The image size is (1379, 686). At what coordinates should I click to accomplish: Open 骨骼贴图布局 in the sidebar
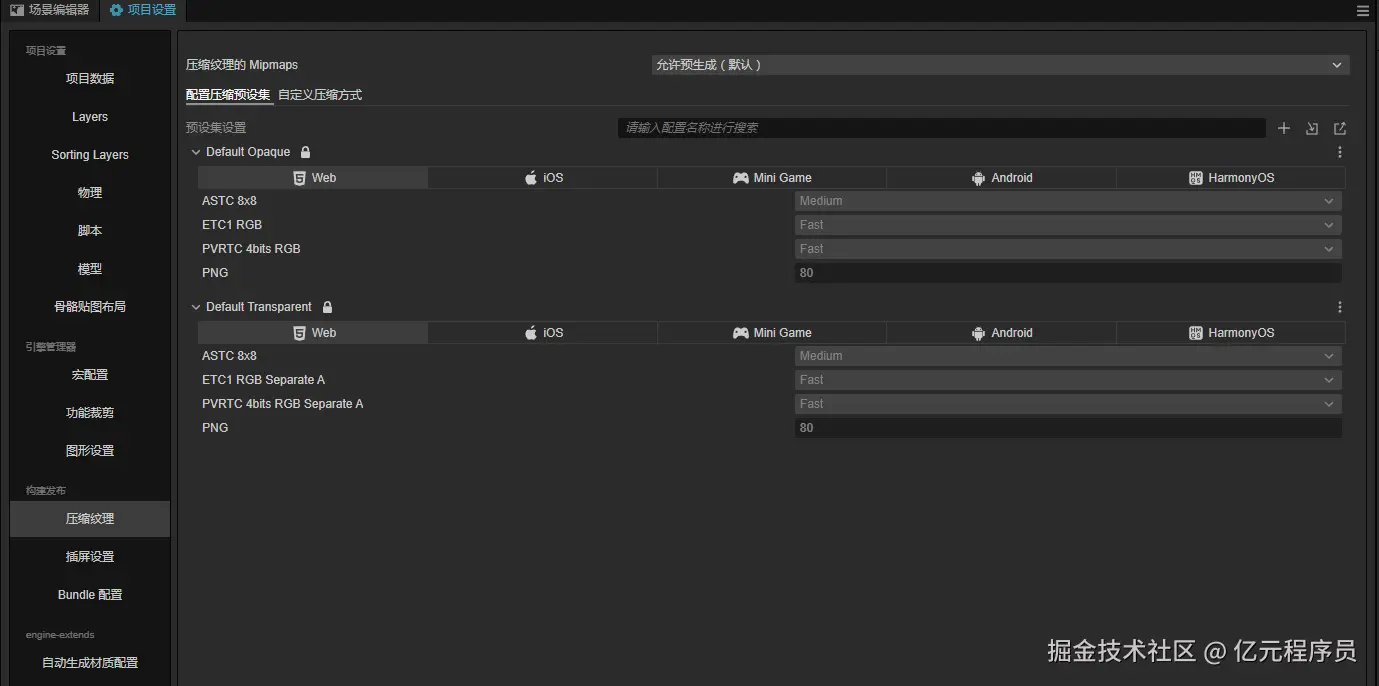click(90, 307)
